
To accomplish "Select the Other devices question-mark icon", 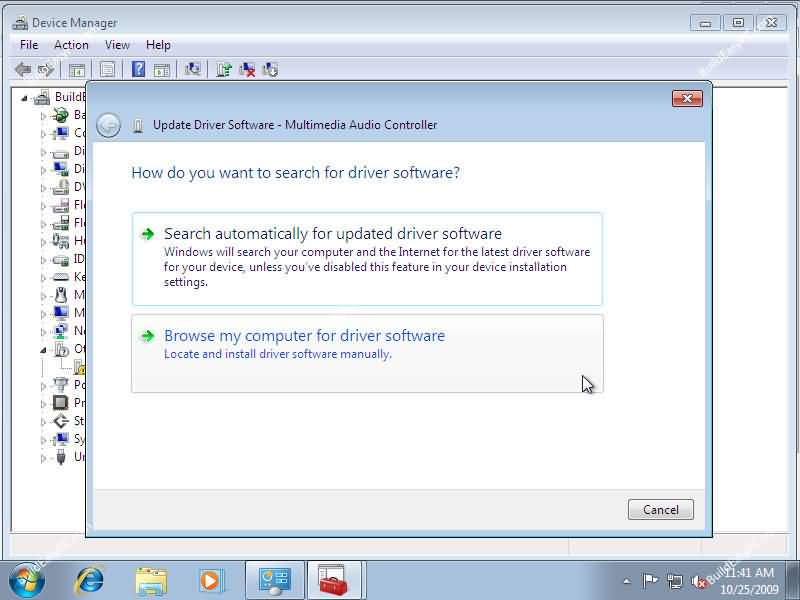I will click(x=61, y=349).
